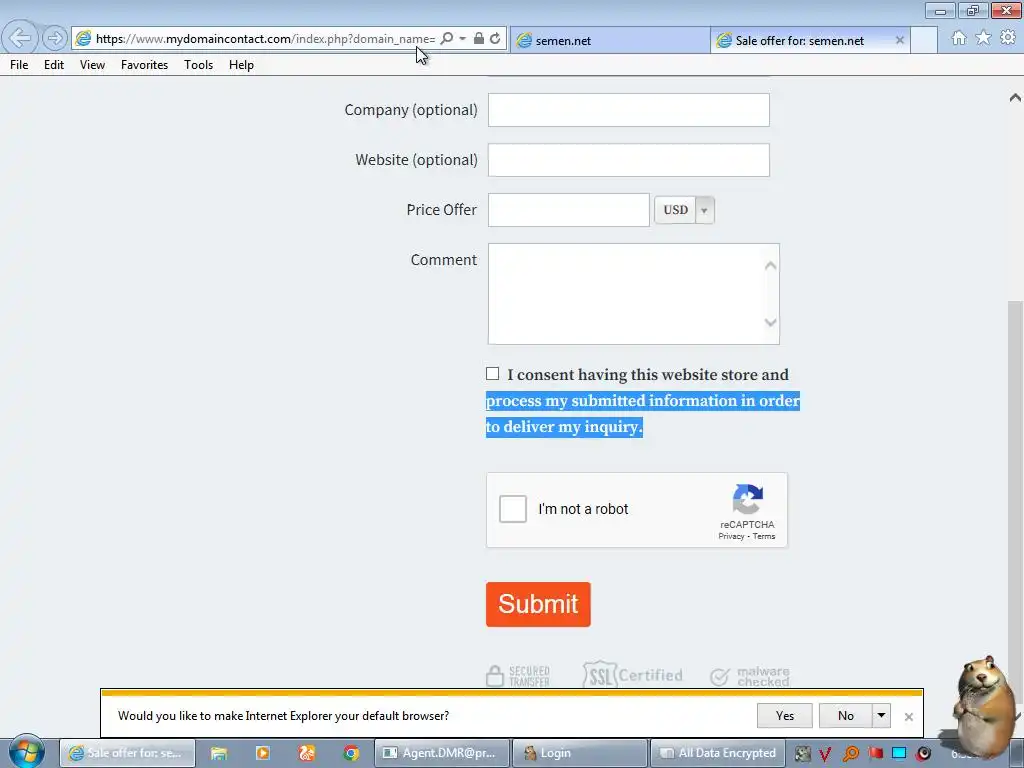This screenshot has height=768, width=1024.
Task: Click the orange Submit button
Action: (x=538, y=604)
